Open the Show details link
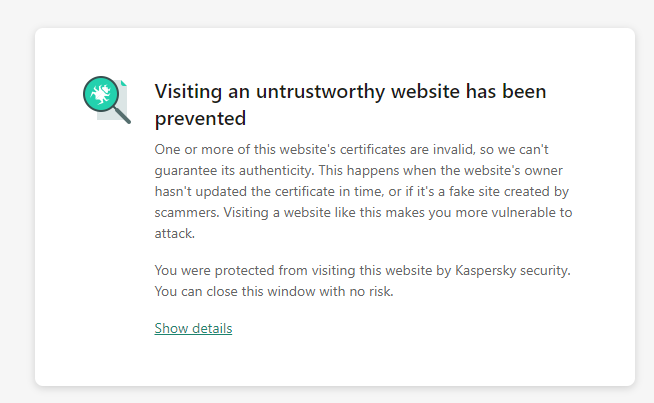Image resolution: width=654 pixels, height=403 pixels. click(x=193, y=328)
